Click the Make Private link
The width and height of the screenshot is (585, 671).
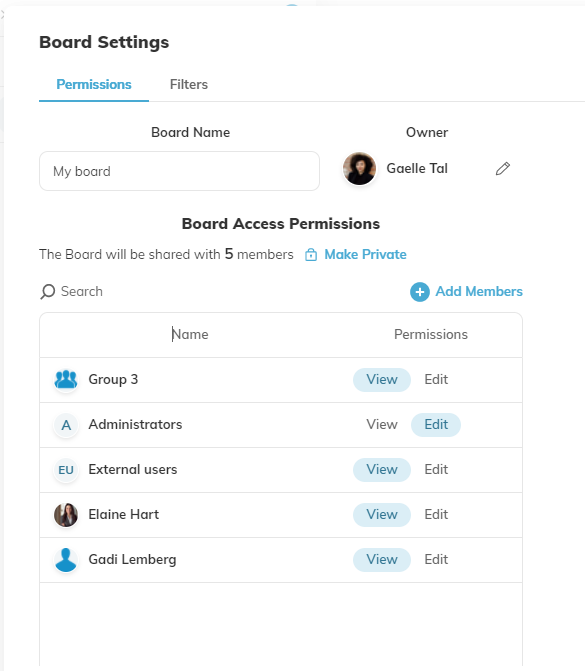point(365,255)
